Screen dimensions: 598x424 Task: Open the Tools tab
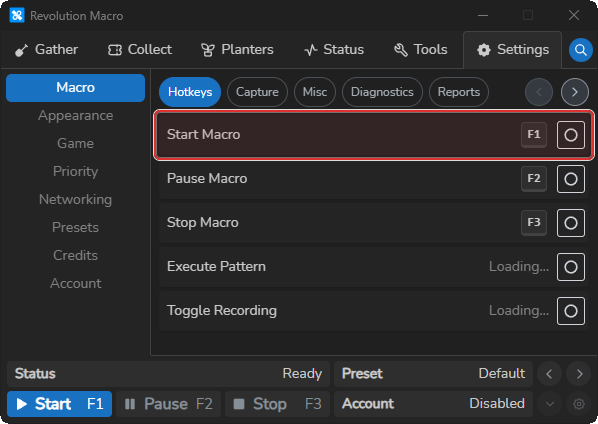420,50
